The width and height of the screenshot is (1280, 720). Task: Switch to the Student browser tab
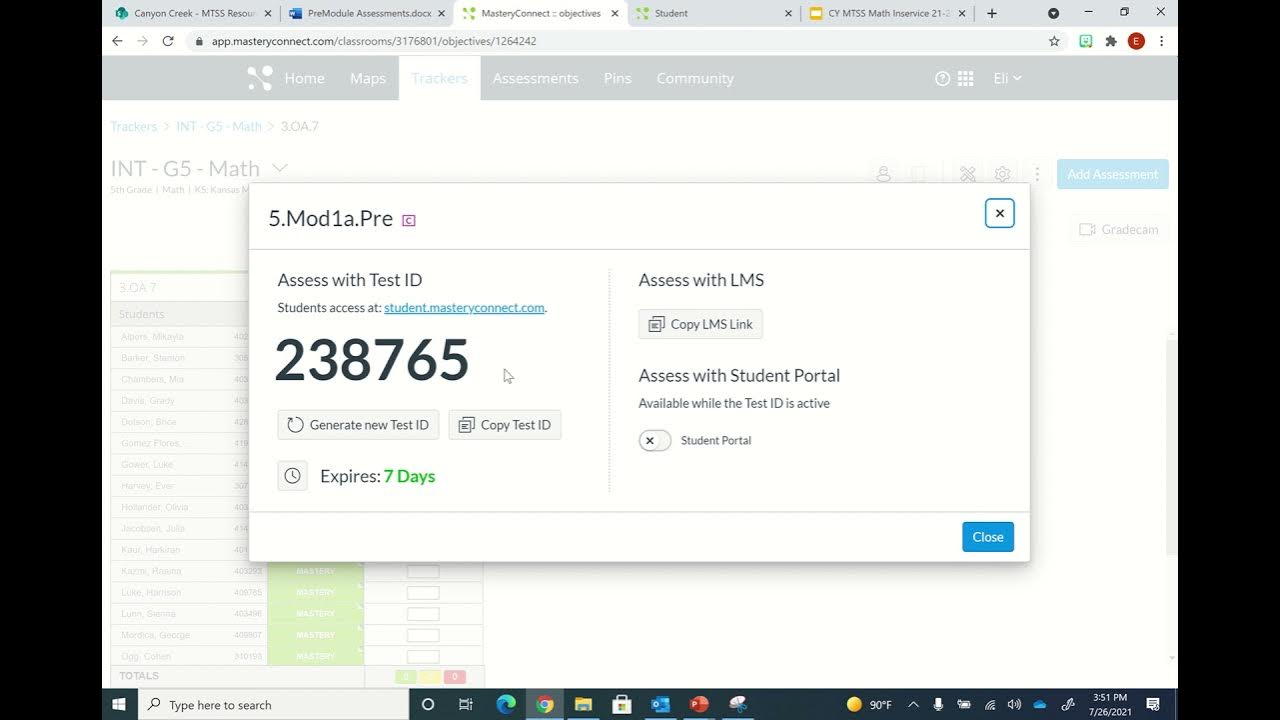tap(715, 13)
